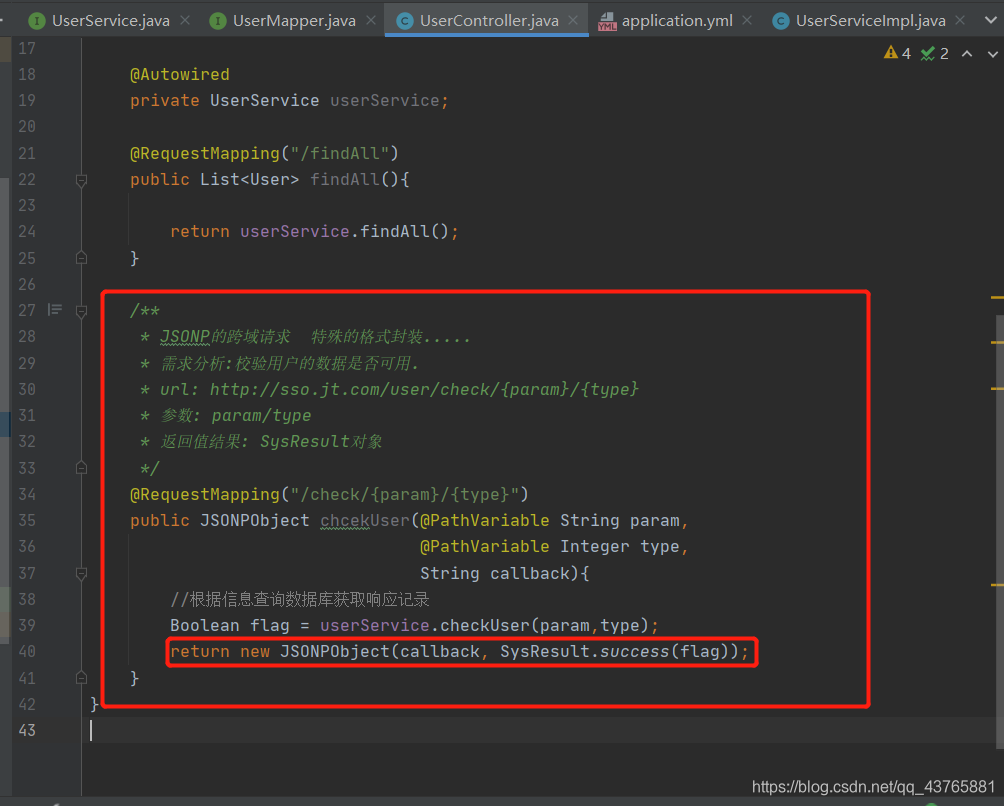Image resolution: width=1004 pixels, height=806 pixels.
Task: Click the "/check/{param}/{type}" mapping string
Action: click(x=405, y=494)
